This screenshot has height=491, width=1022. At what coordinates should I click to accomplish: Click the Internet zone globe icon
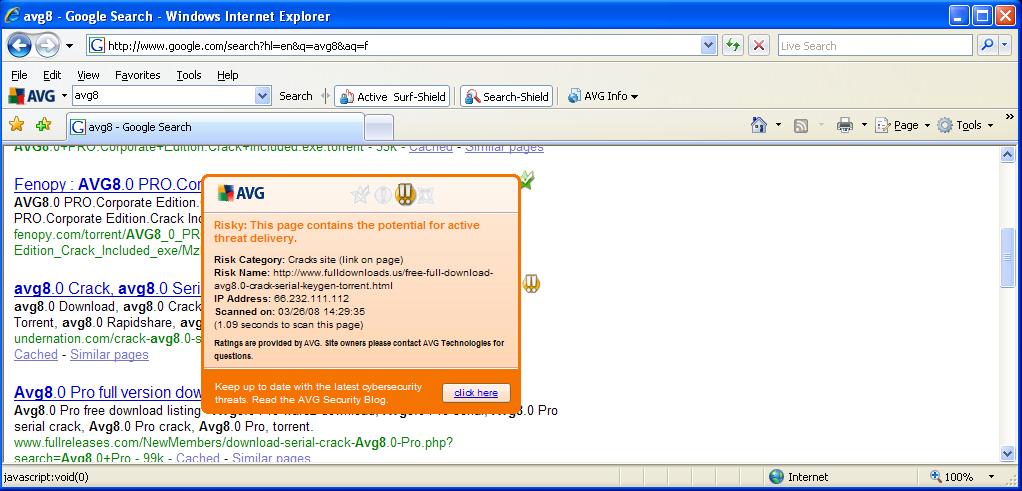776,477
